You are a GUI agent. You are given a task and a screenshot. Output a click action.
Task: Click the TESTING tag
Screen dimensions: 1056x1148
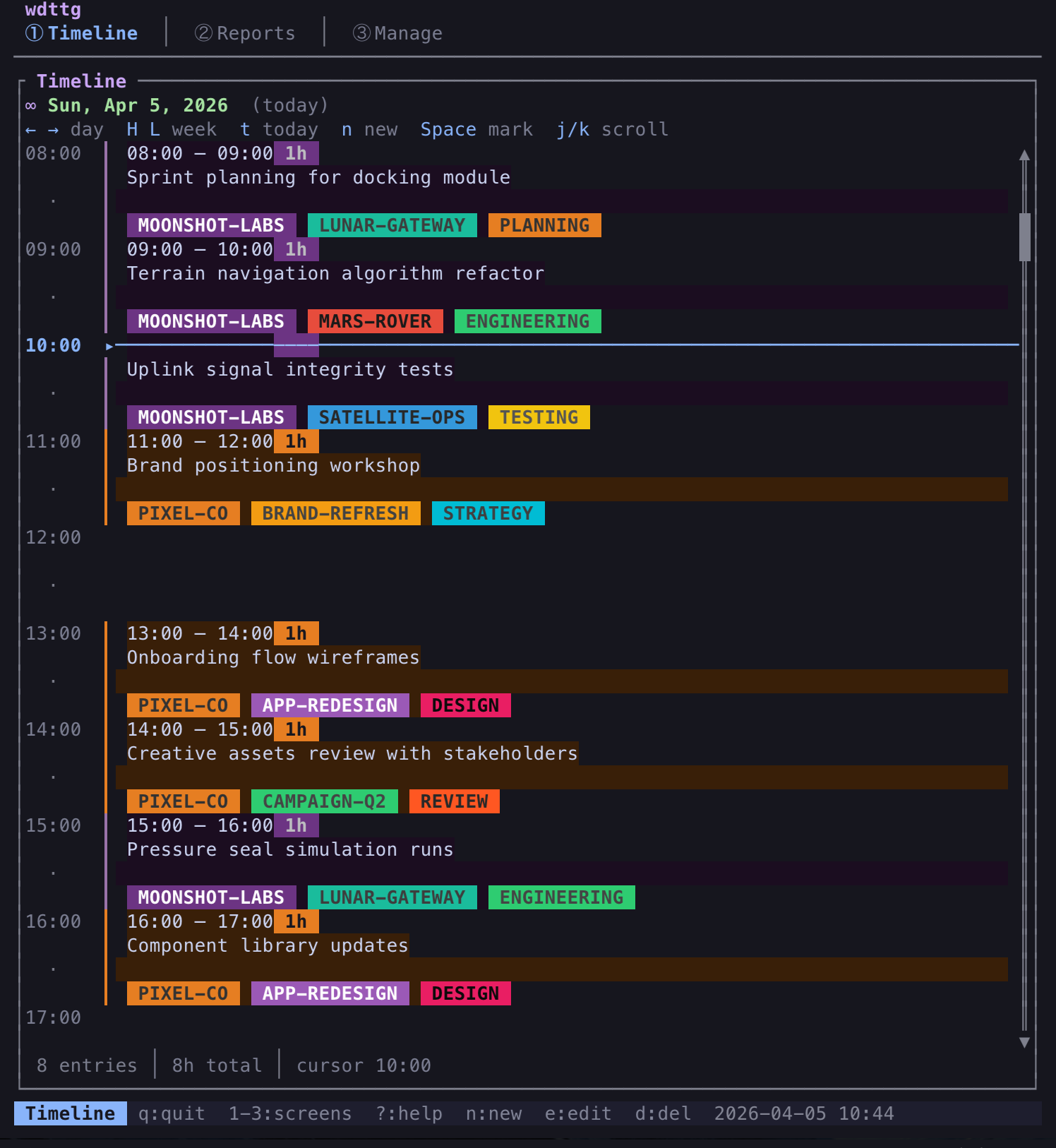[x=539, y=417]
